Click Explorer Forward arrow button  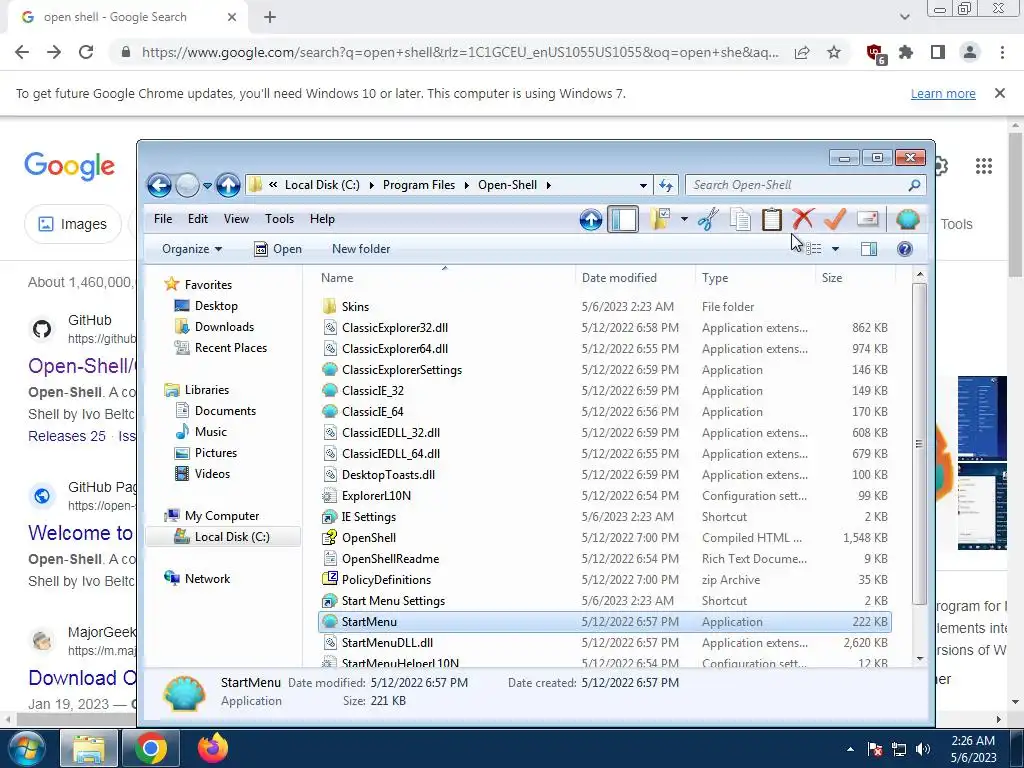tap(187, 185)
